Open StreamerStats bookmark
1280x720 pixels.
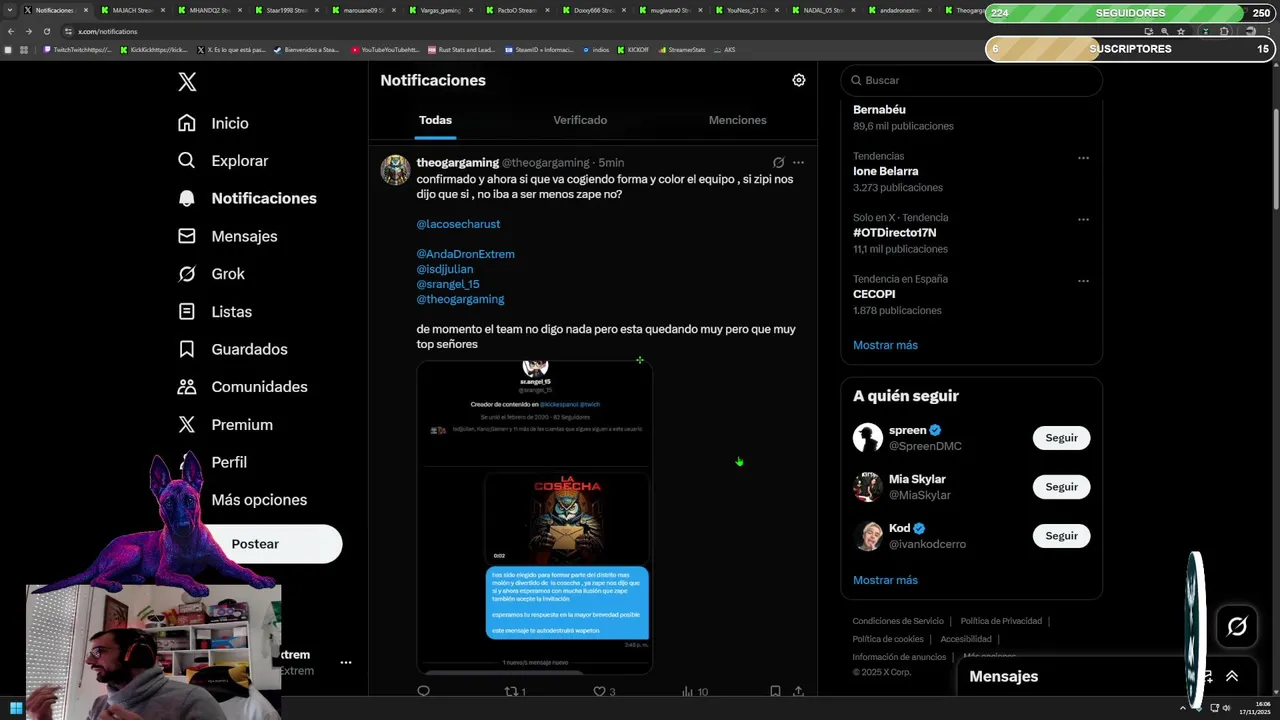(x=682, y=49)
